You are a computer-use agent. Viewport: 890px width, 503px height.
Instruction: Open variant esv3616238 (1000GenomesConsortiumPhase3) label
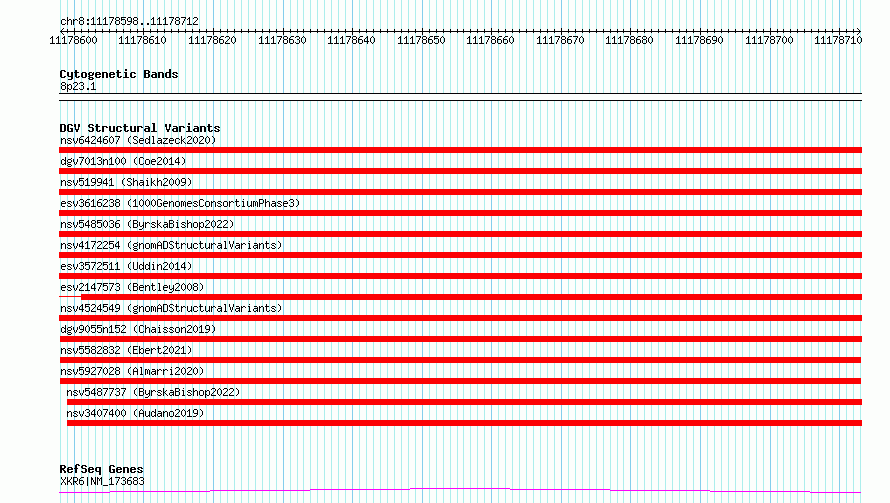(180, 203)
